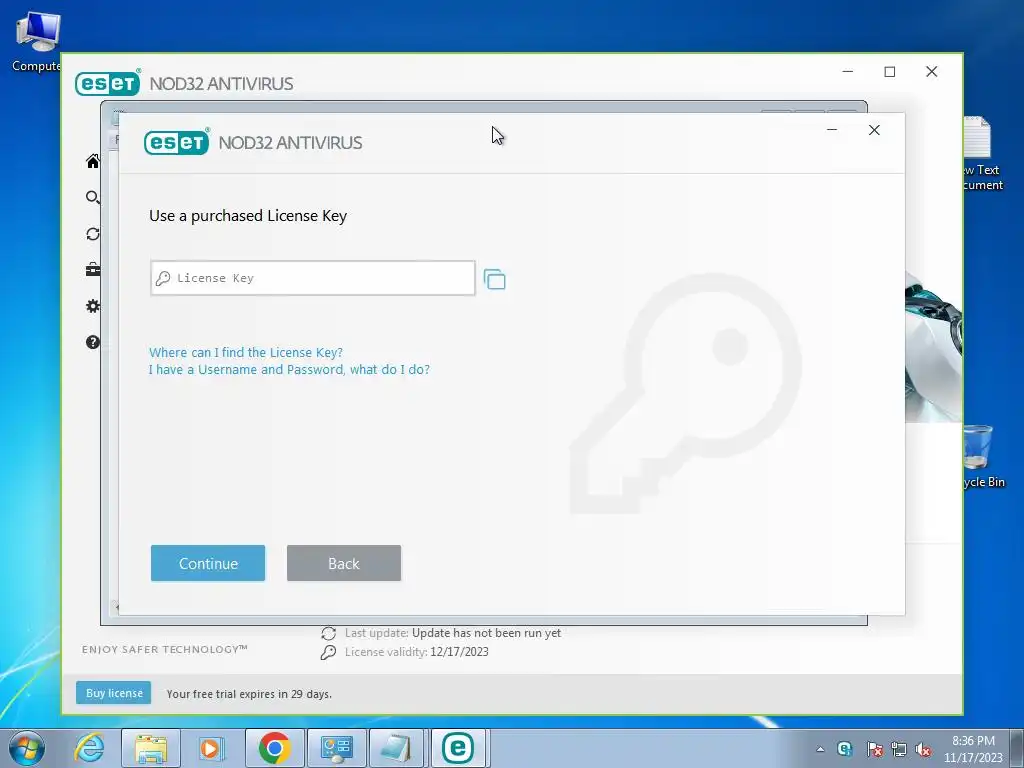Minimize the main ESET window
This screenshot has height=768, width=1024.
[x=848, y=72]
